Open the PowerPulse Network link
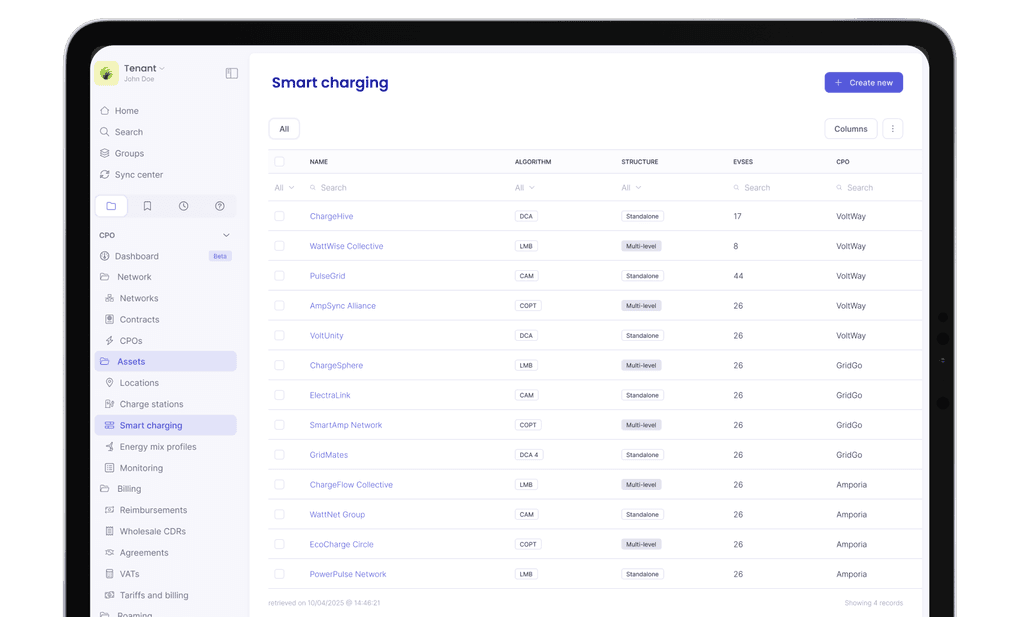Viewport: 1024px width, 617px height. 347,574
